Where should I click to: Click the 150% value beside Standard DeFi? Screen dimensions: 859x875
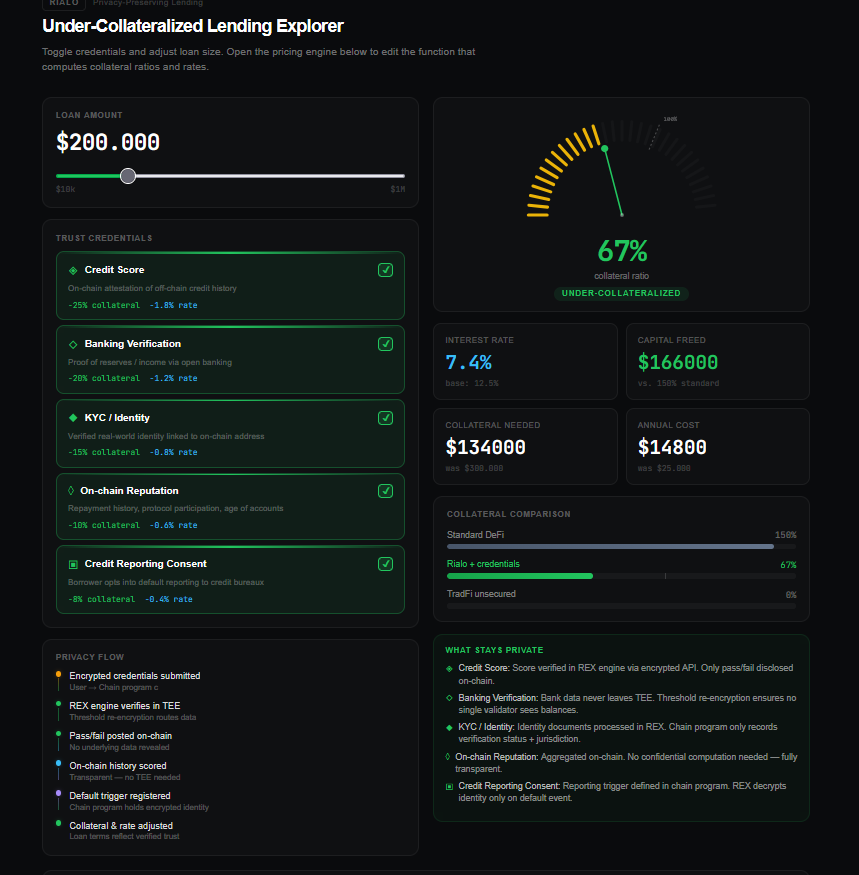point(785,535)
